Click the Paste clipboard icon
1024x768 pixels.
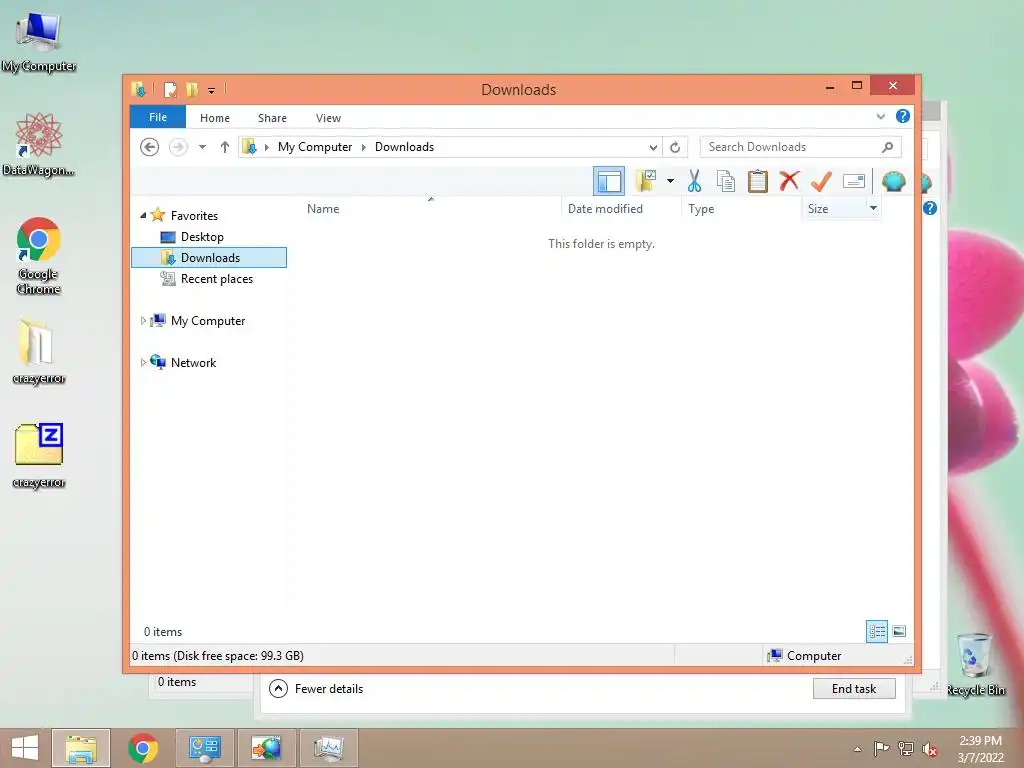[x=758, y=181]
